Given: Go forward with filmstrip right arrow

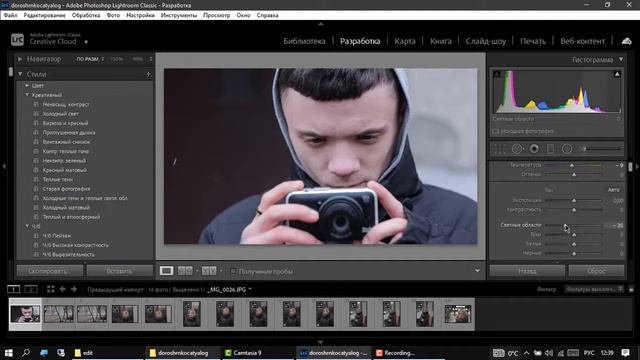Looking at the screenshot, I should pos(74,289).
